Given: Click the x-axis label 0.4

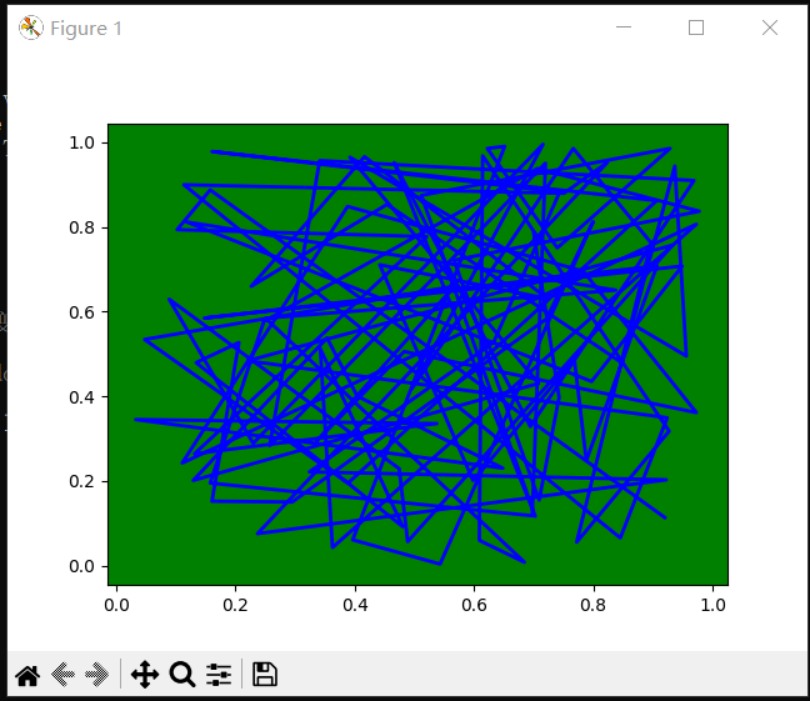Looking at the screenshot, I should 355,605.
